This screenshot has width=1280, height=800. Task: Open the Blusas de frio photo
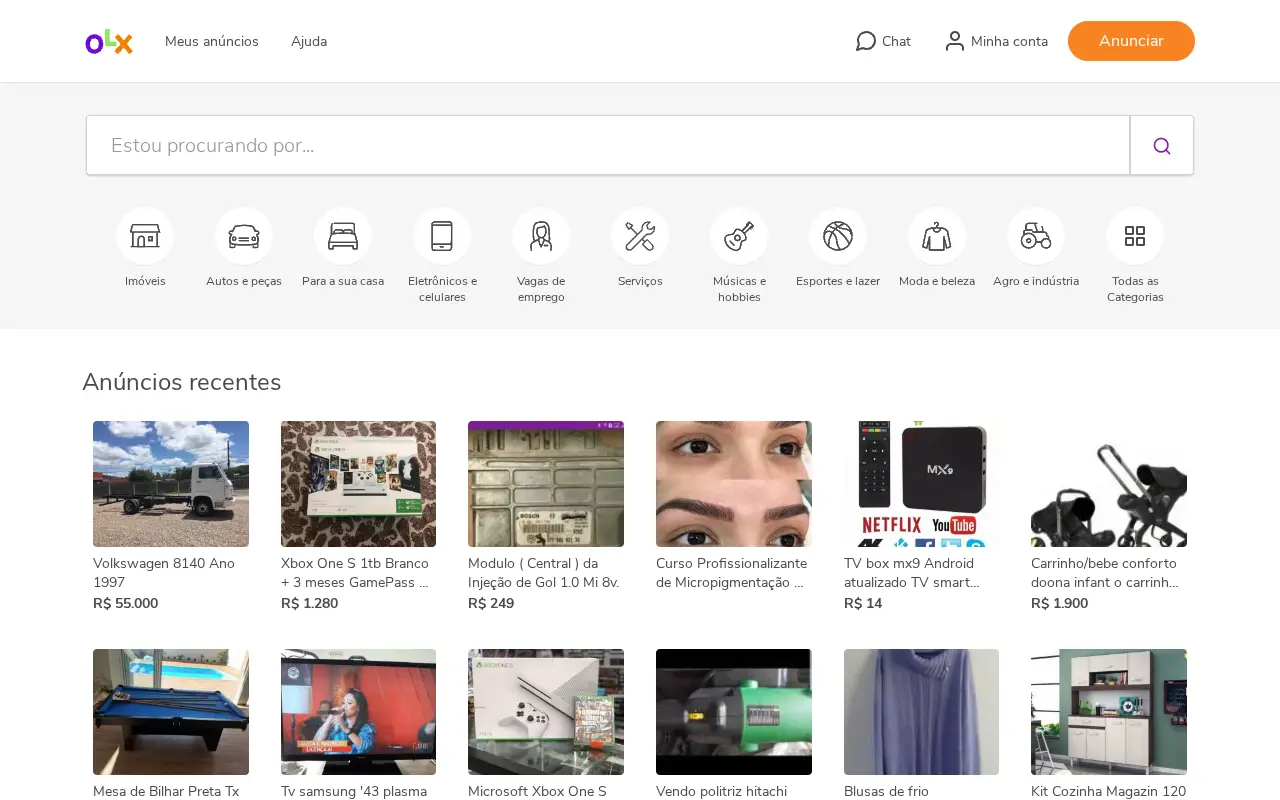coord(921,712)
